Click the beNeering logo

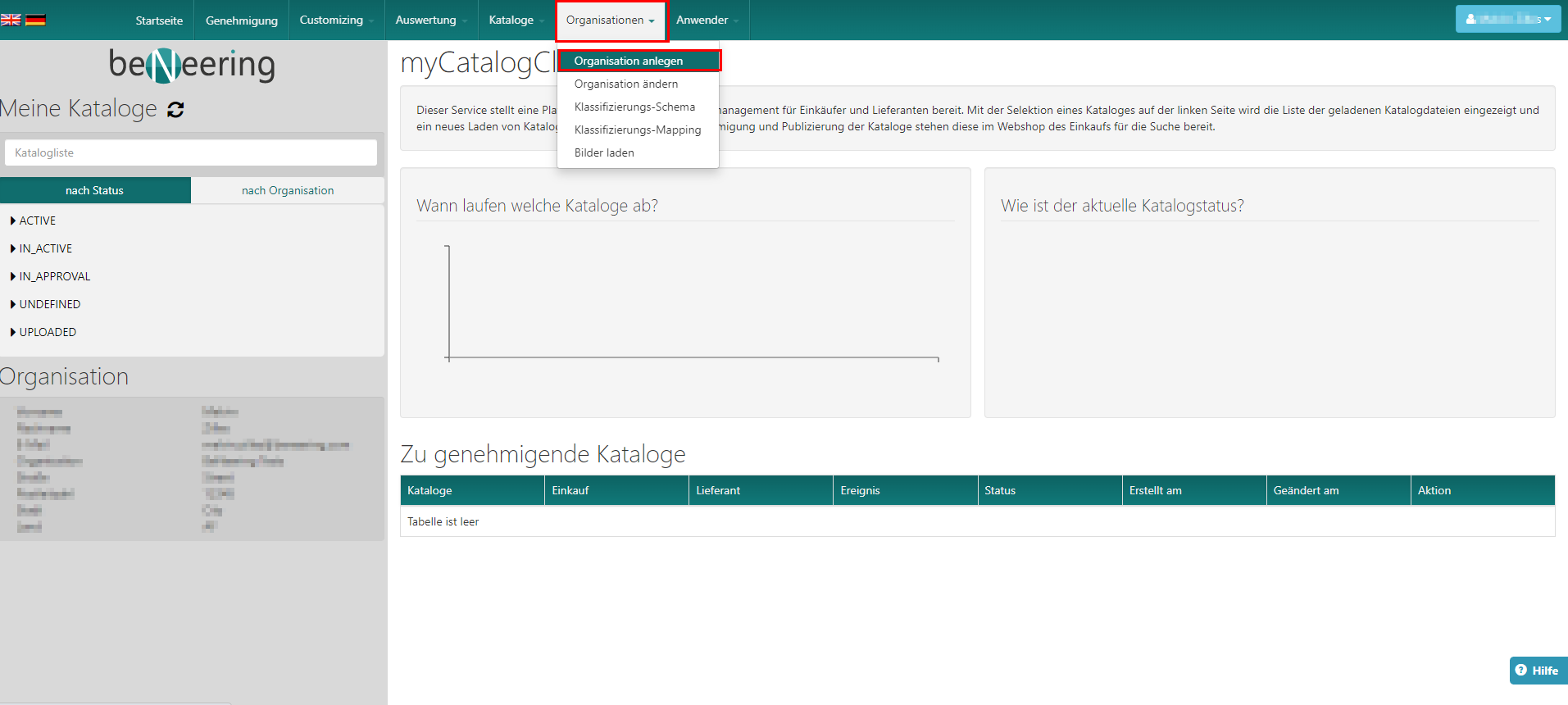pos(192,65)
